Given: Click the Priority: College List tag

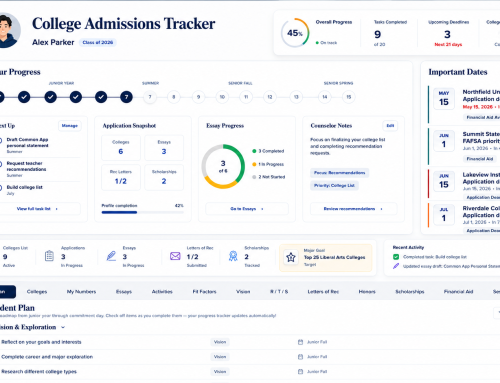Looking at the screenshot, I should coord(334,185).
